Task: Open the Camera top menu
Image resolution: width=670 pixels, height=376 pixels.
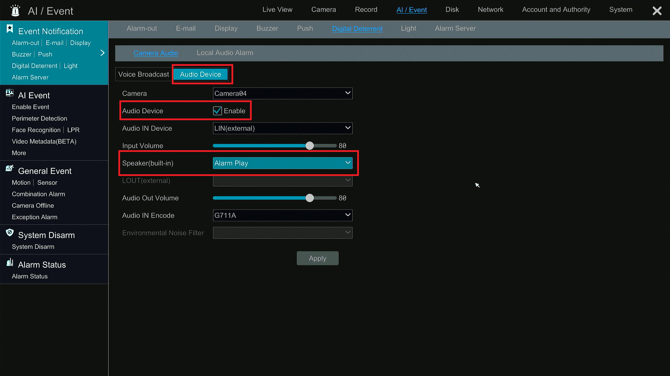Action: tap(323, 9)
